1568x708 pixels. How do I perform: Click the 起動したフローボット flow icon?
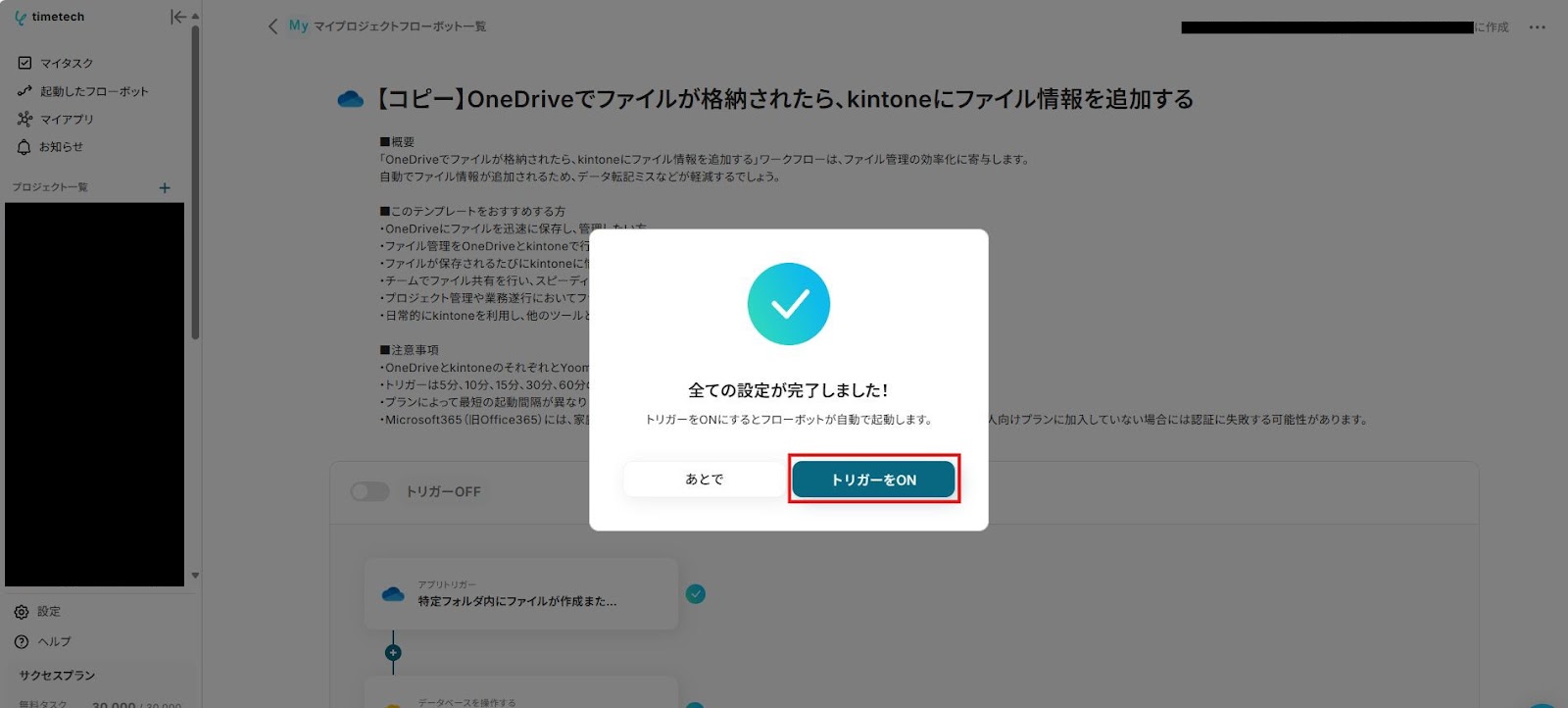24,91
